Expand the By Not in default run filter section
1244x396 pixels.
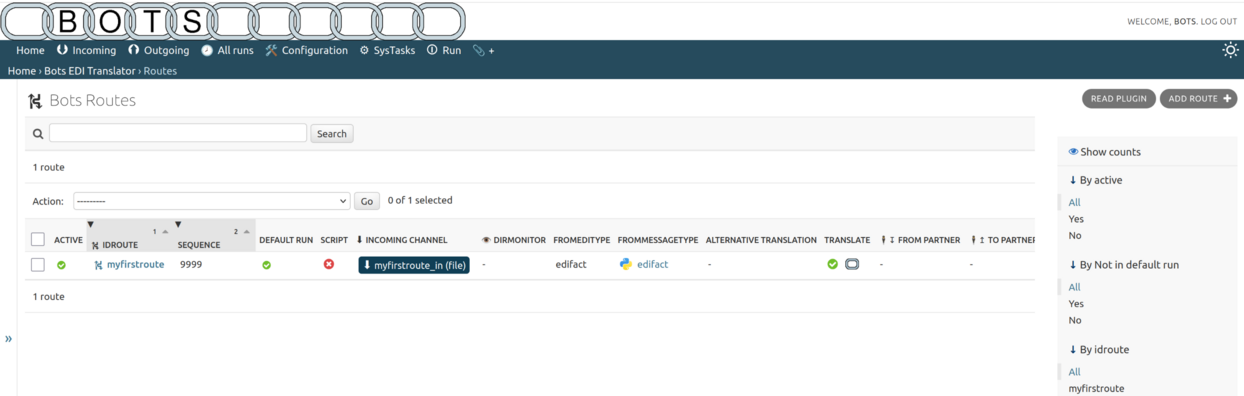pos(1124,265)
